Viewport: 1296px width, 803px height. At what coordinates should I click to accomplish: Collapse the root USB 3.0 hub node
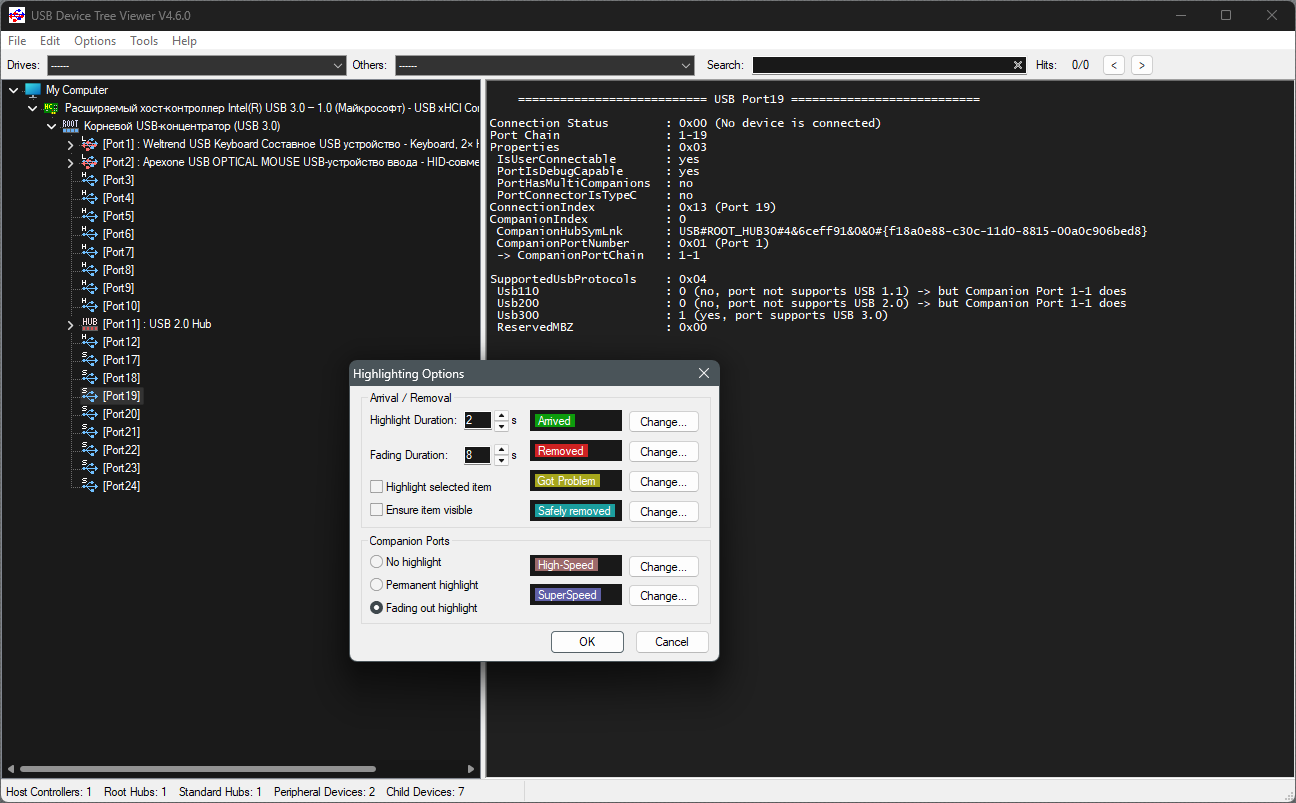(52, 126)
